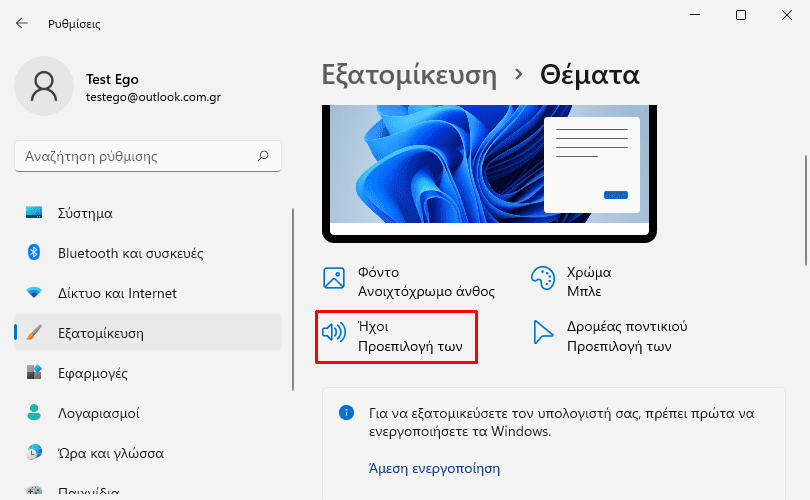Click the search magnifier icon
This screenshot has width=810, height=500.
[x=263, y=155]
